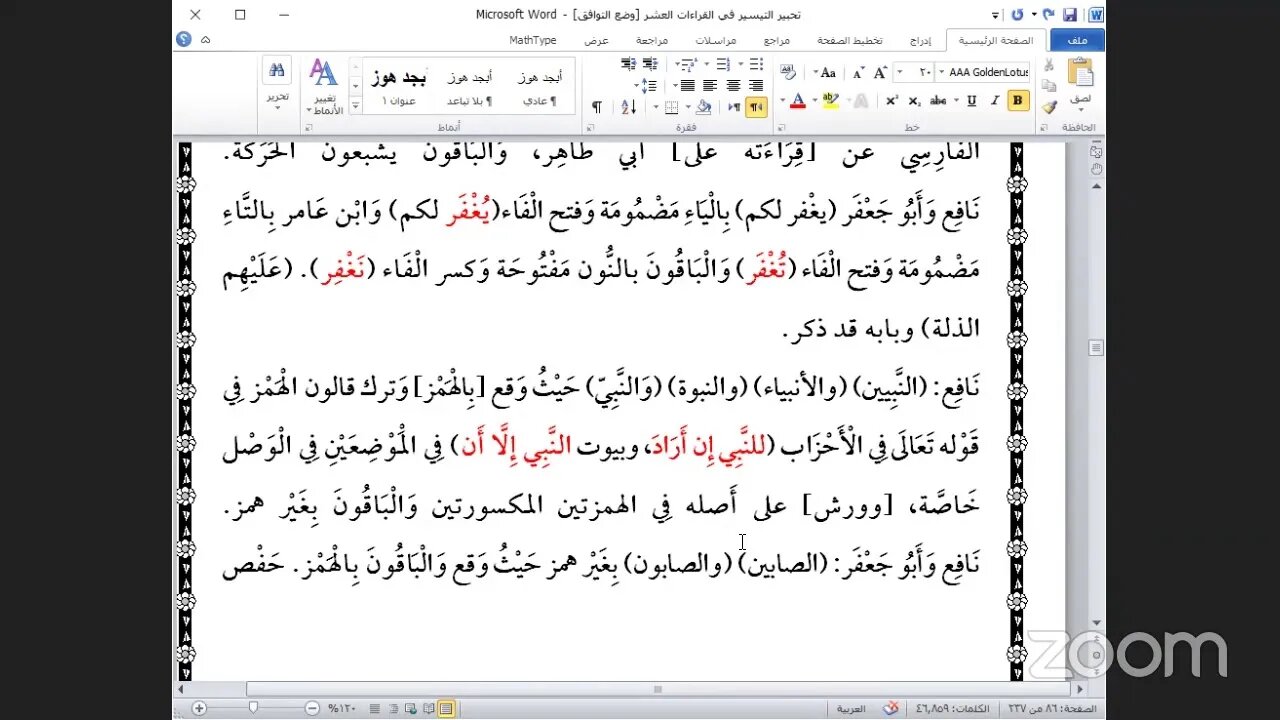The image size is (1280, 720).
Task: Apply the No Spacing (بلا تباعد) style
Action: coord(469,86)
